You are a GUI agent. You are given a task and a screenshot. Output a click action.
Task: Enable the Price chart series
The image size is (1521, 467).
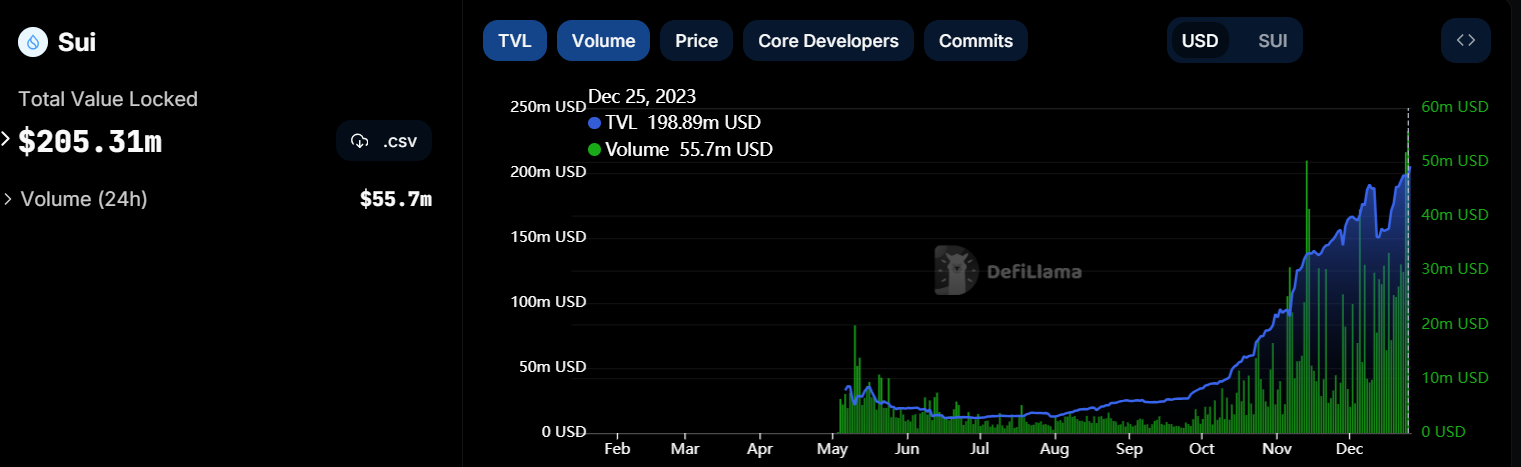696,41
